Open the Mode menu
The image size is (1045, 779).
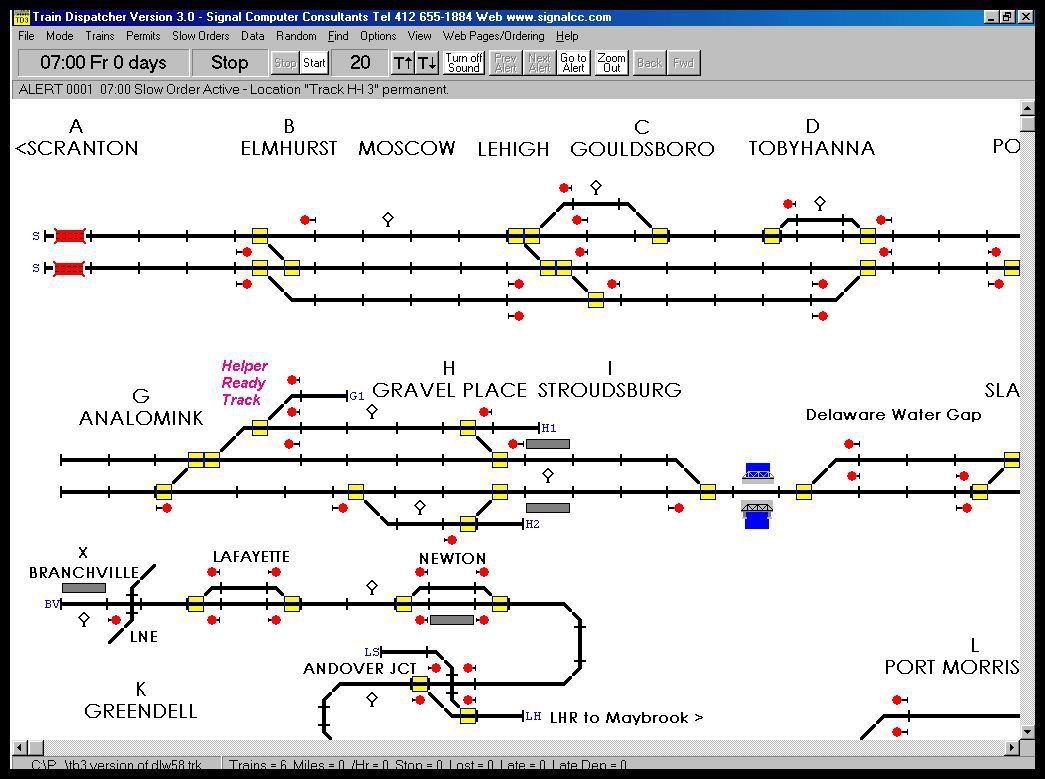click(x=59, y=36)
